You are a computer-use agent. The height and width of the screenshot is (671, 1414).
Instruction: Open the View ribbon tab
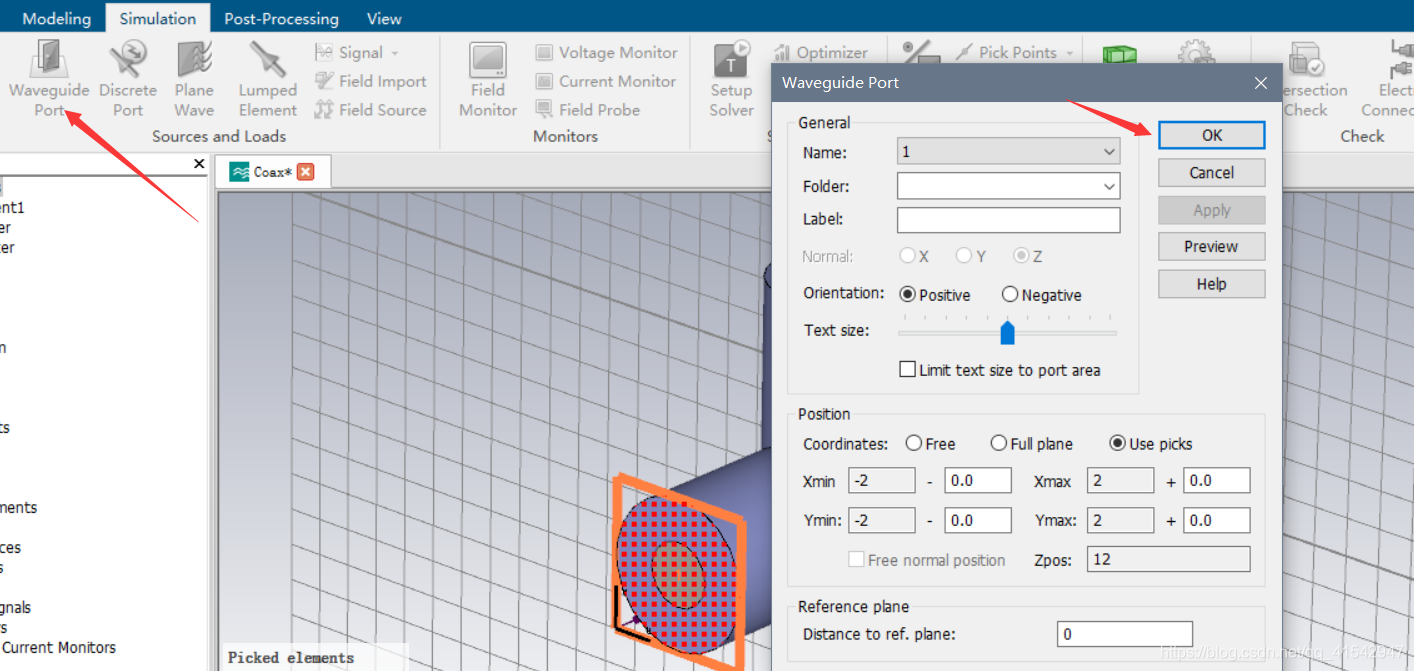pyautogui.click(x=384, y=18)
